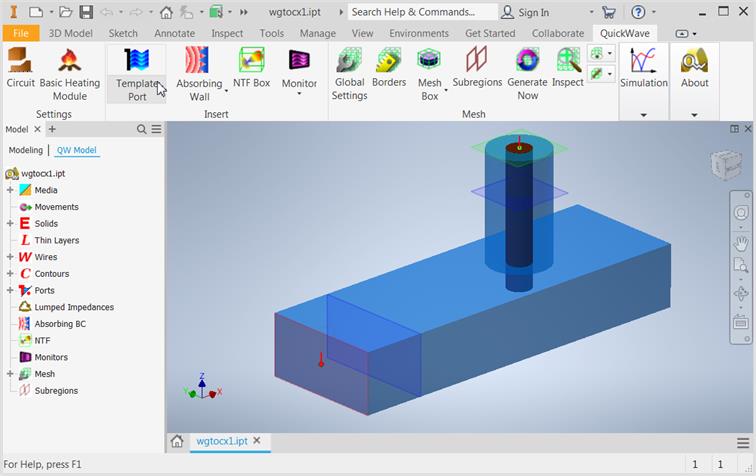This screenshot has height=476, width=756.
Task: Select the wgtocx1.ipt root tree item
Action: (x=43, y=173)
